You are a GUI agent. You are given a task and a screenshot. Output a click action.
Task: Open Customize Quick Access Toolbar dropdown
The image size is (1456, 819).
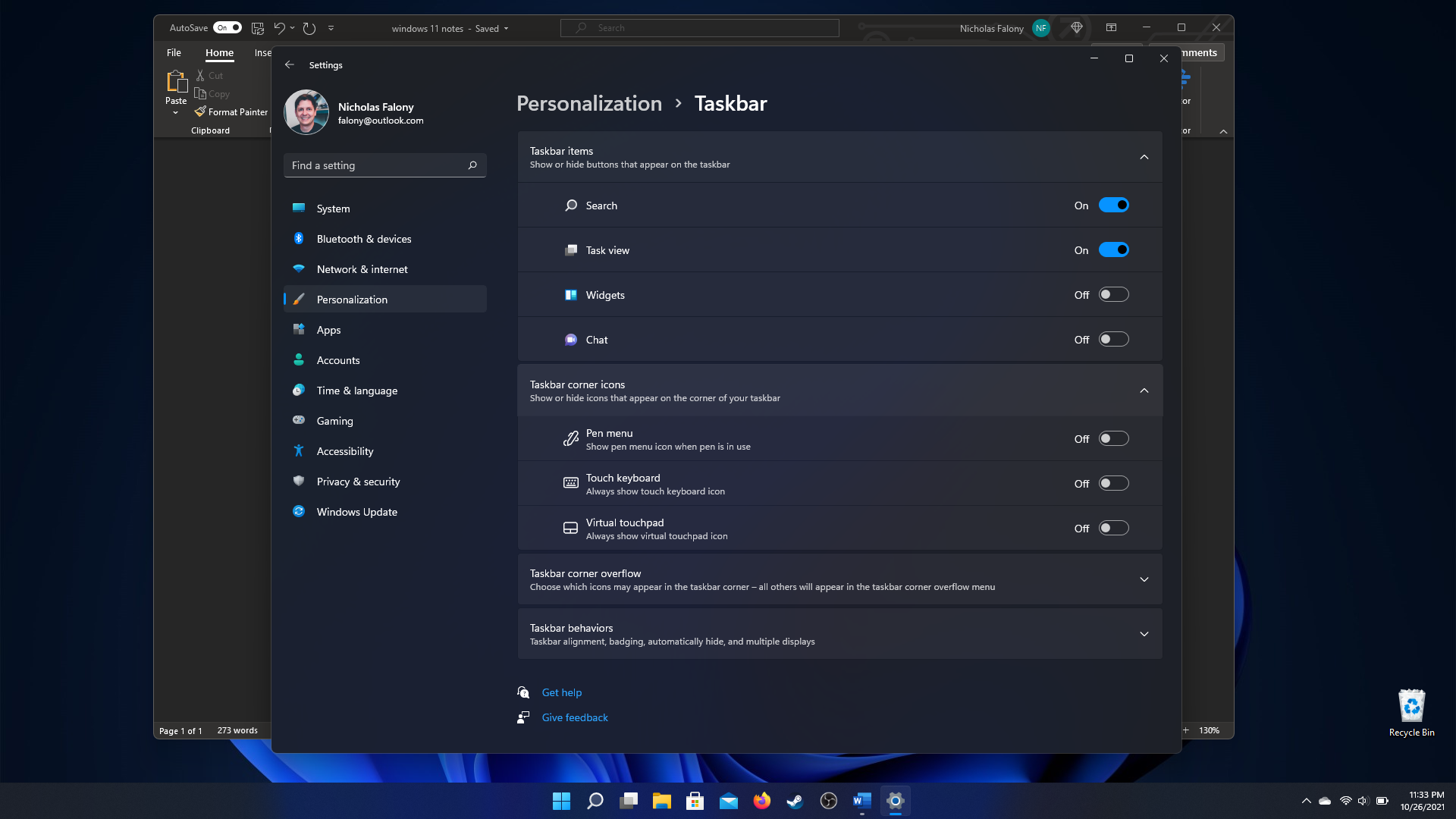pos(331,28)
